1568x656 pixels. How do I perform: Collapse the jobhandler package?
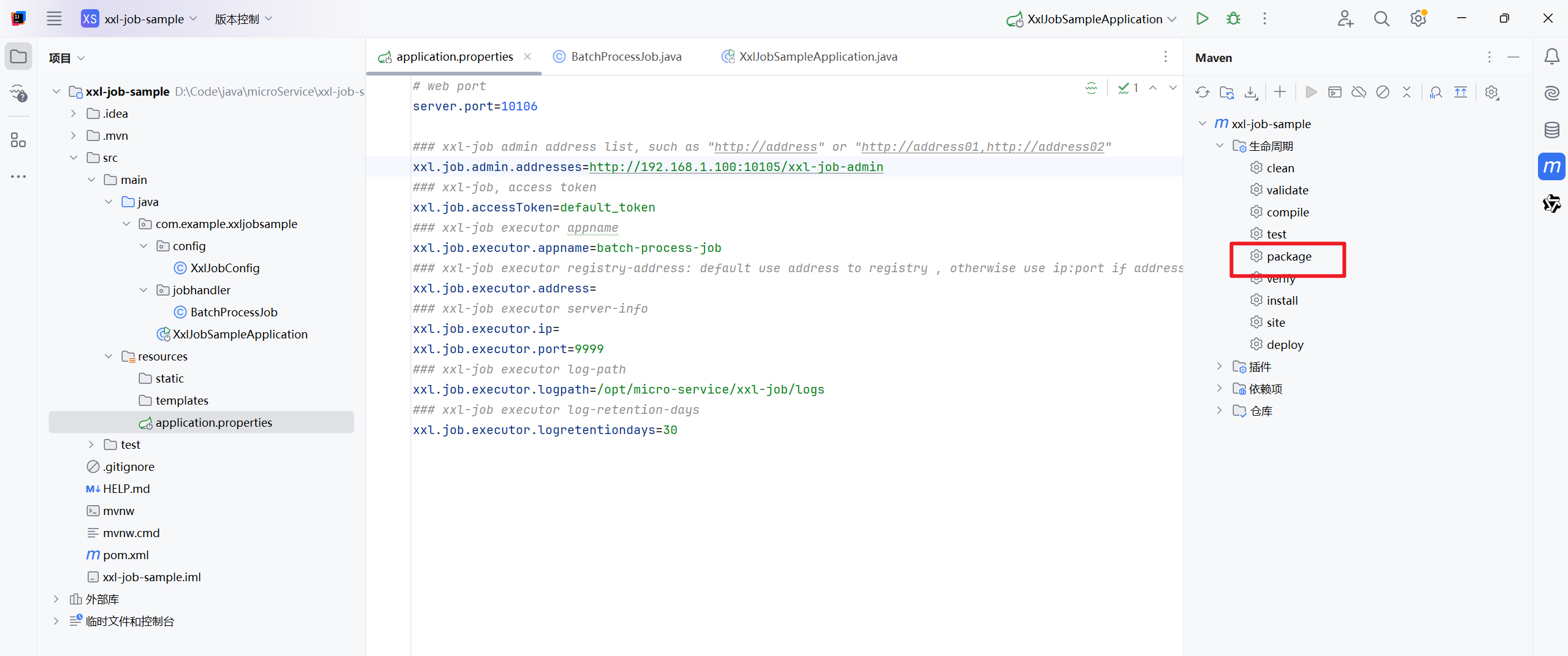[x=143, y=290]
